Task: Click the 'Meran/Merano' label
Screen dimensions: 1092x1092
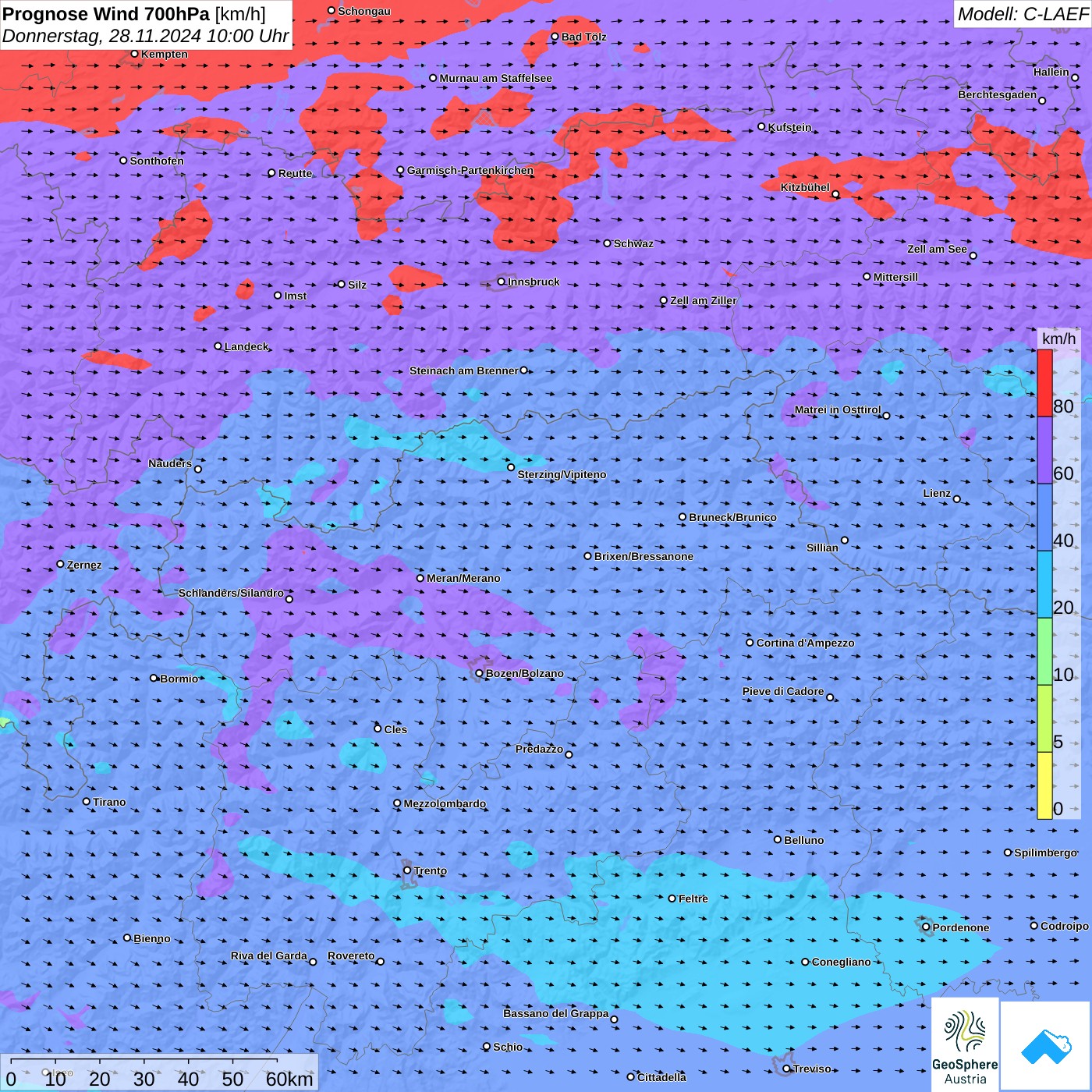Action: [463, 578]
